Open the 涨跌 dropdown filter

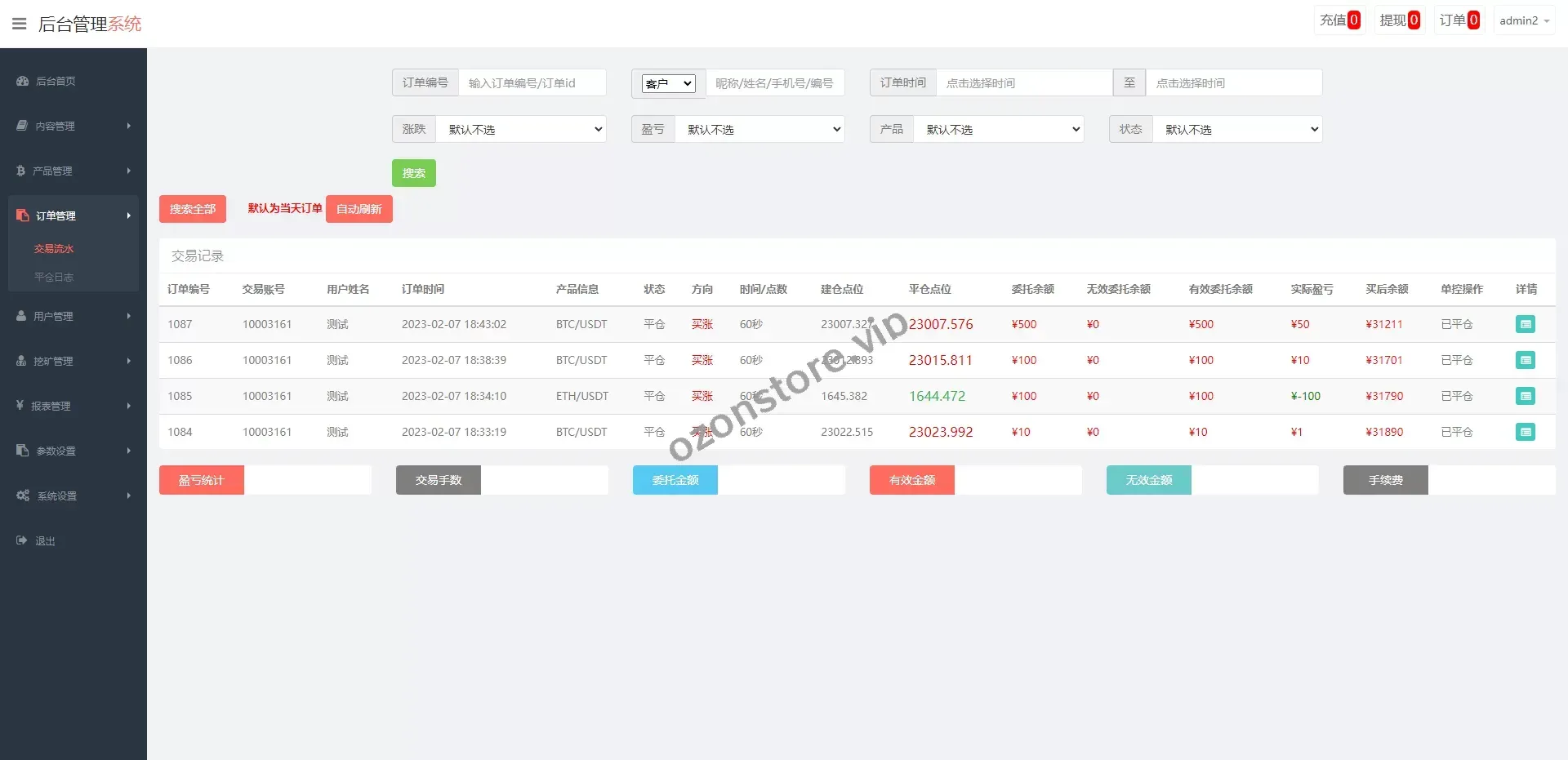[x=521, y=129]
